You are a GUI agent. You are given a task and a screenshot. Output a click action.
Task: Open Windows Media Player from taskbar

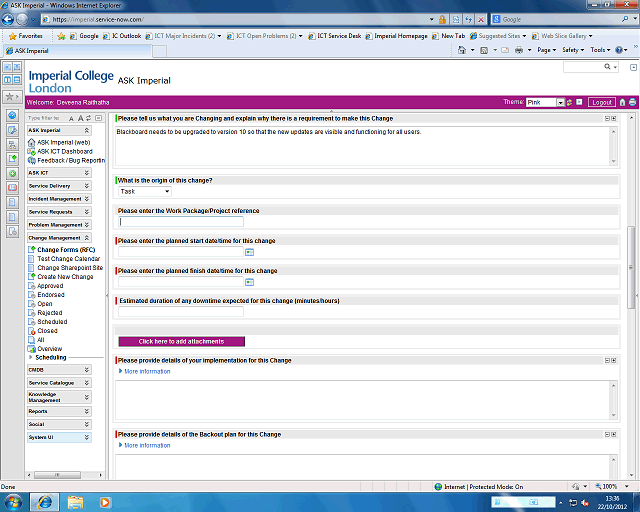tap(107, 500)
